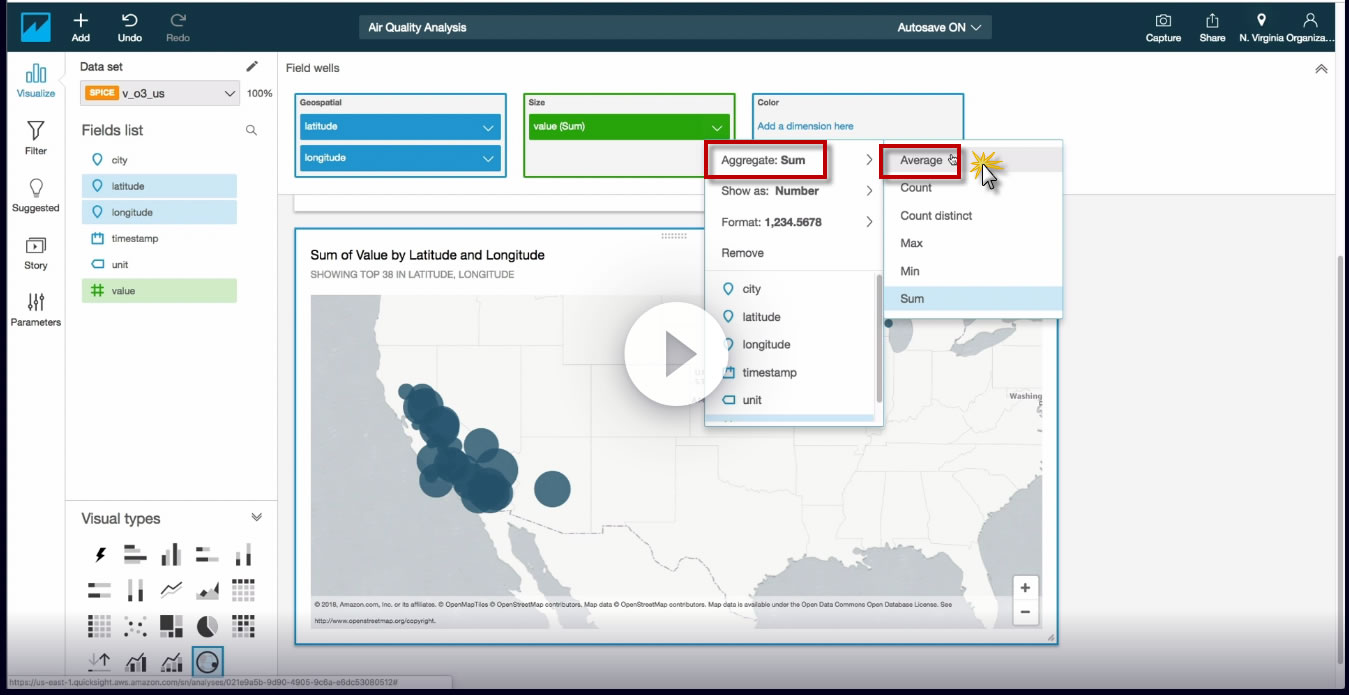Open the v_o3_us data set dropdown
The height and width of the screenshot is (695, 1349).
click(160, 93)
